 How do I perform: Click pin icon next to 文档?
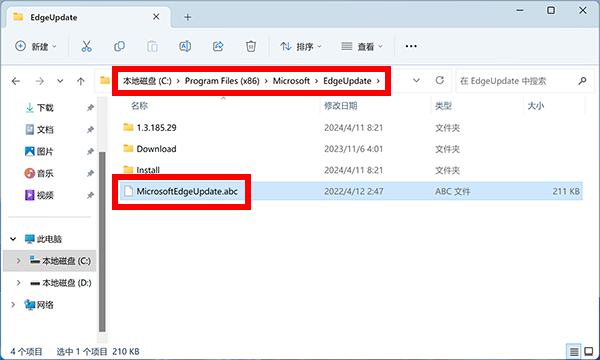[90, 130]
